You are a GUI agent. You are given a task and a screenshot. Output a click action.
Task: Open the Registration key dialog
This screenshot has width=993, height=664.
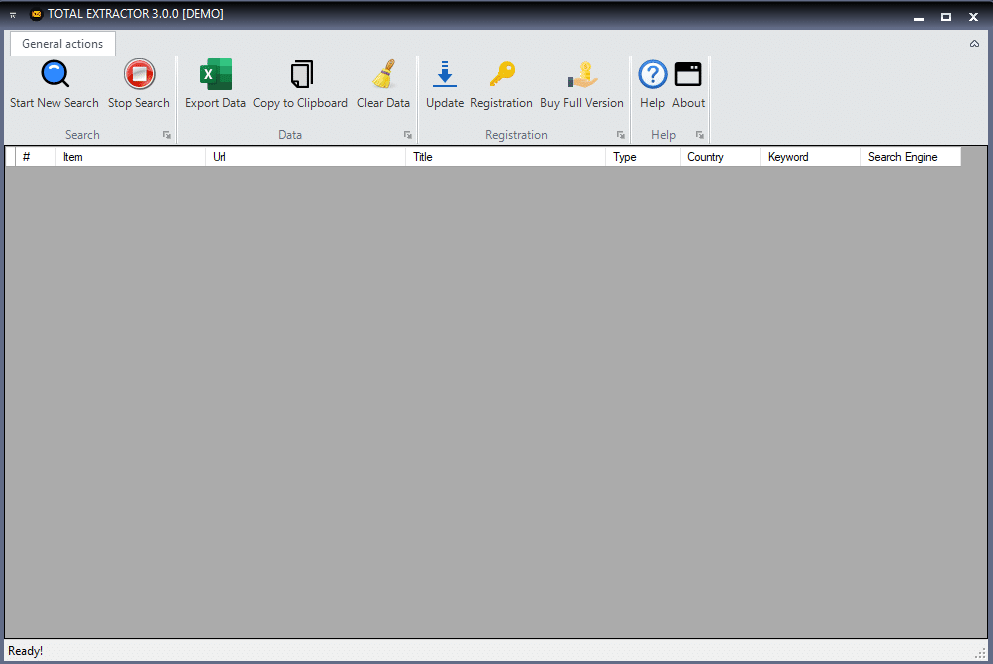pyautogui.click(x=501, y=84)
